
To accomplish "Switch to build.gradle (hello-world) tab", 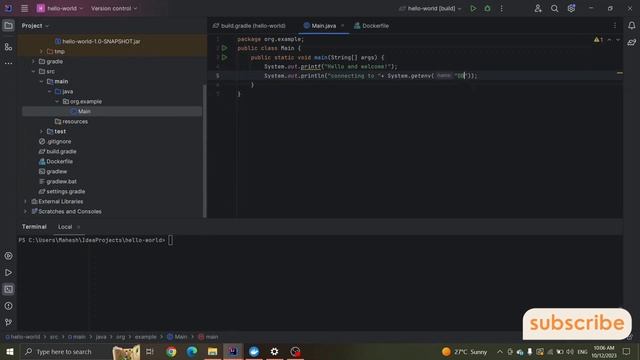I will (249, 26).
